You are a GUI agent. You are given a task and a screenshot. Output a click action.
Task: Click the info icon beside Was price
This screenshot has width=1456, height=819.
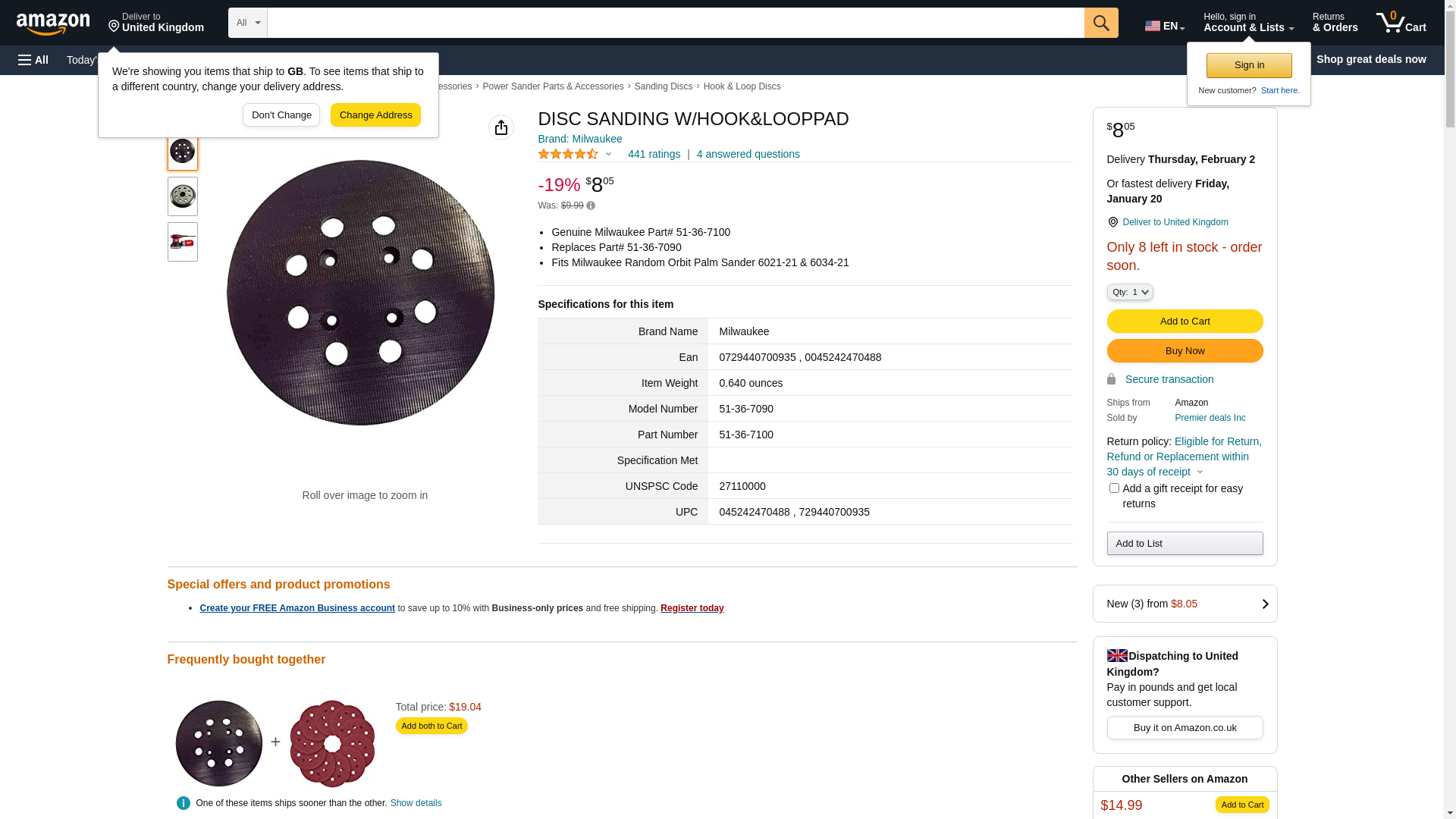click(x=591, y=206)
